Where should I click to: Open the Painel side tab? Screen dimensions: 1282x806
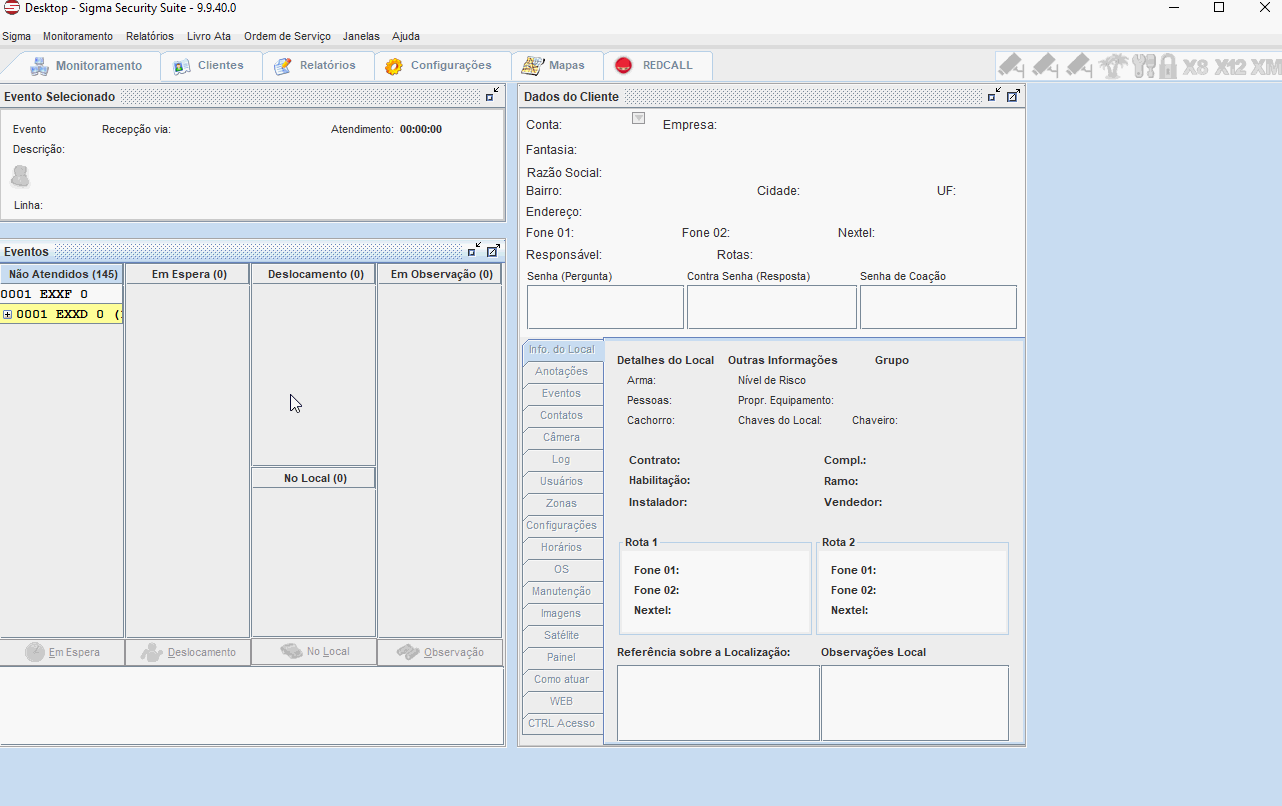pos(562,657)
